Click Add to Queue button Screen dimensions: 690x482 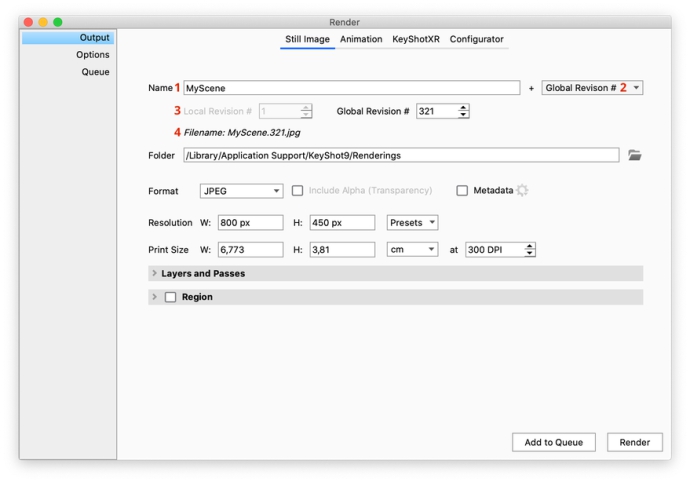pos(554,442)
